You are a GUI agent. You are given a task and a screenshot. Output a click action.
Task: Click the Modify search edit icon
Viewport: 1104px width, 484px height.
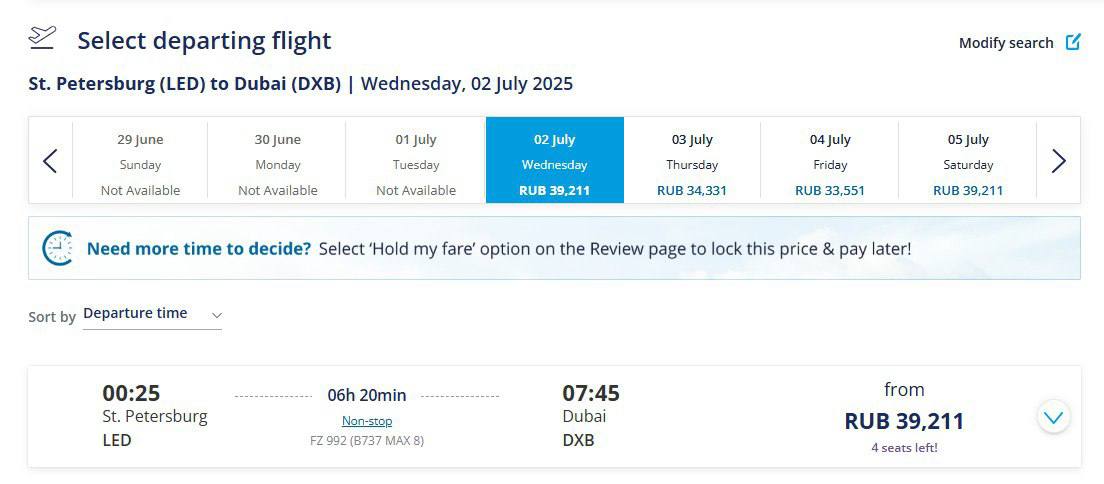click(x=1072, y=42)
